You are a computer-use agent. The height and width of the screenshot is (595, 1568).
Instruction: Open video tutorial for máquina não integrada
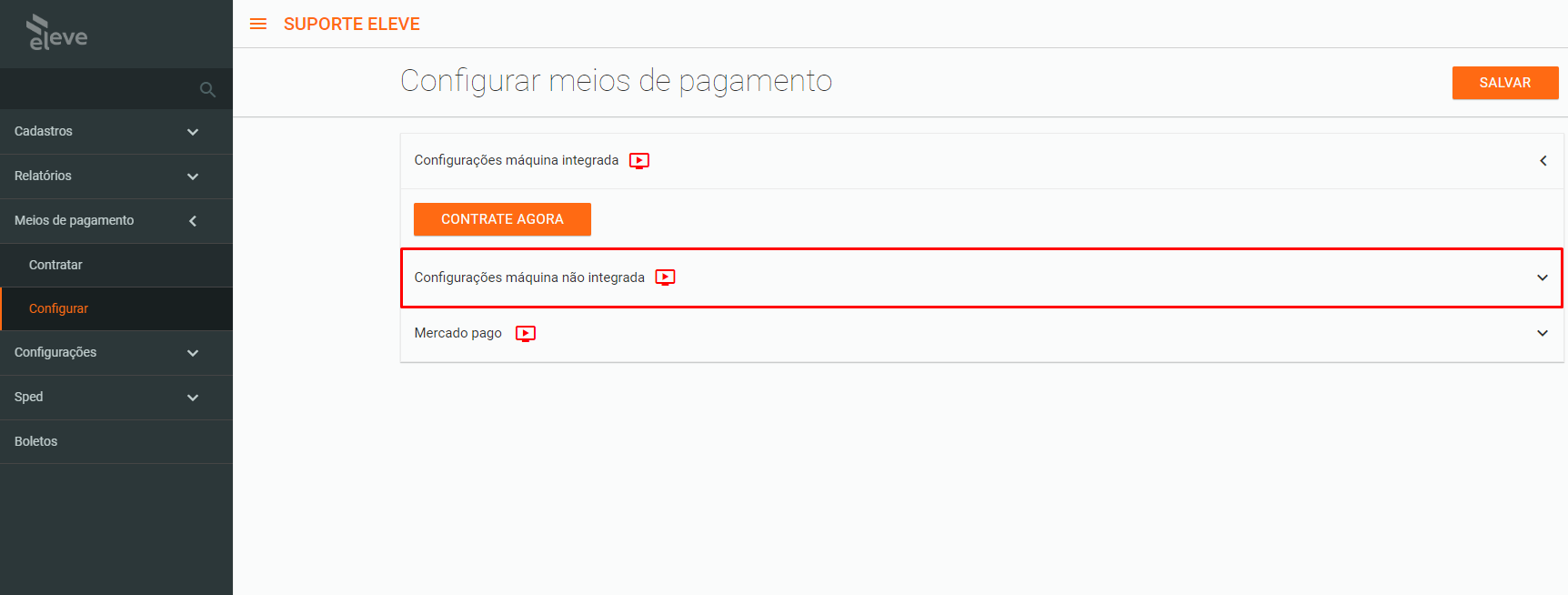[666, 277]
